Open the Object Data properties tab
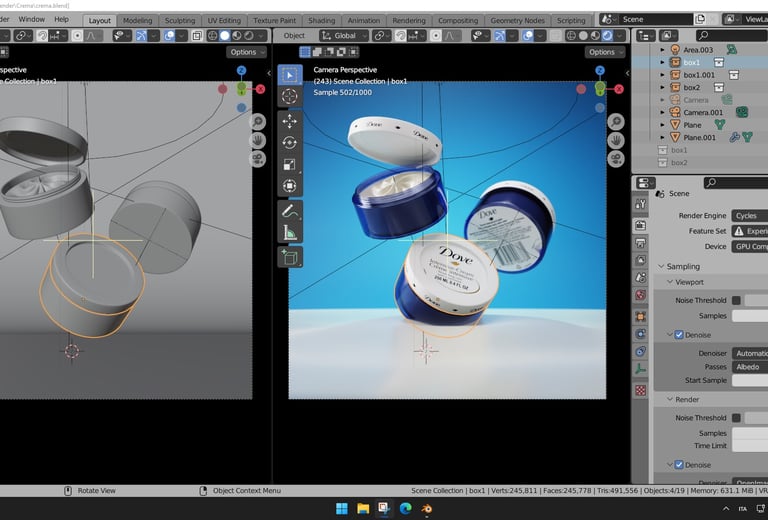 tap(641, 369)
